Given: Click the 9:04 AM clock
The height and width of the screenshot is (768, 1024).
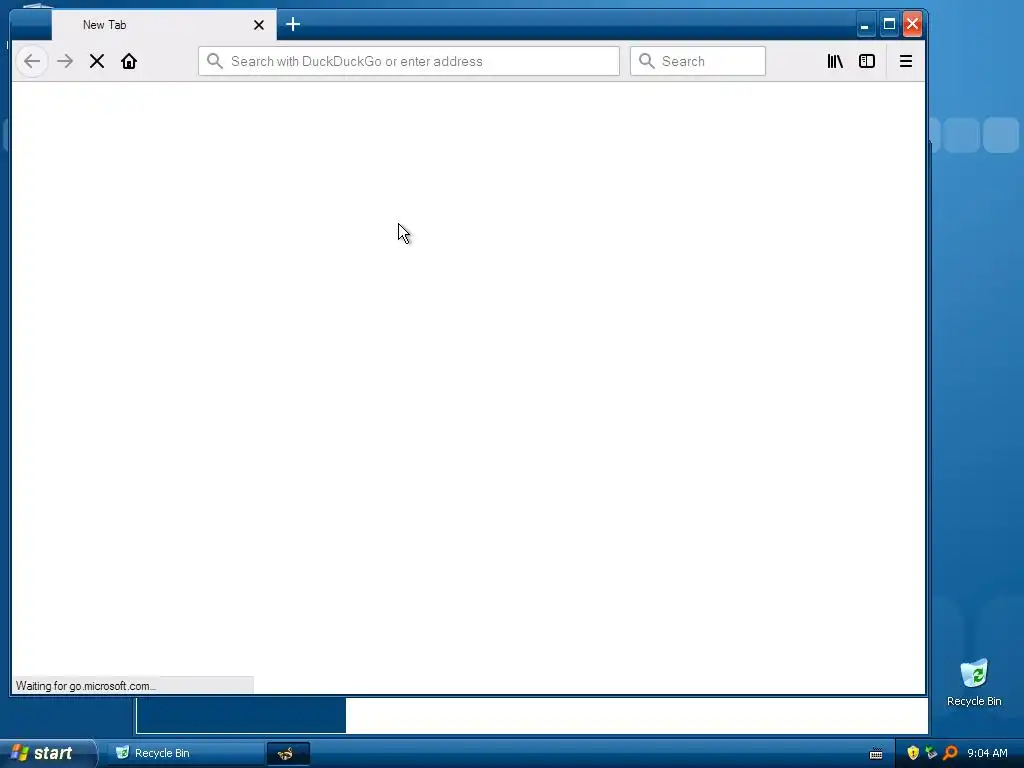Looking at the screenshot, I should coord(987,753).
